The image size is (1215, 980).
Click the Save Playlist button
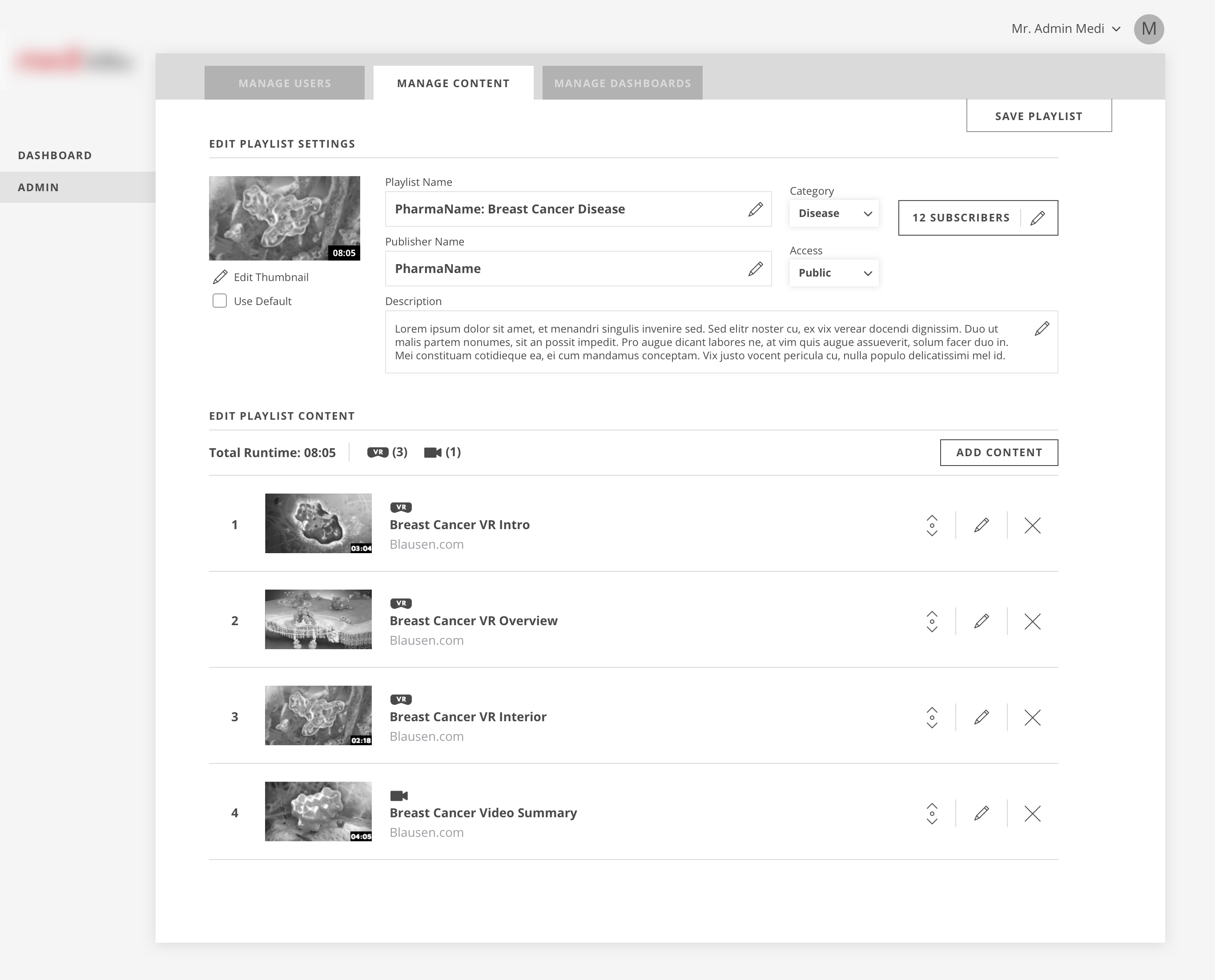(1039, 116)
